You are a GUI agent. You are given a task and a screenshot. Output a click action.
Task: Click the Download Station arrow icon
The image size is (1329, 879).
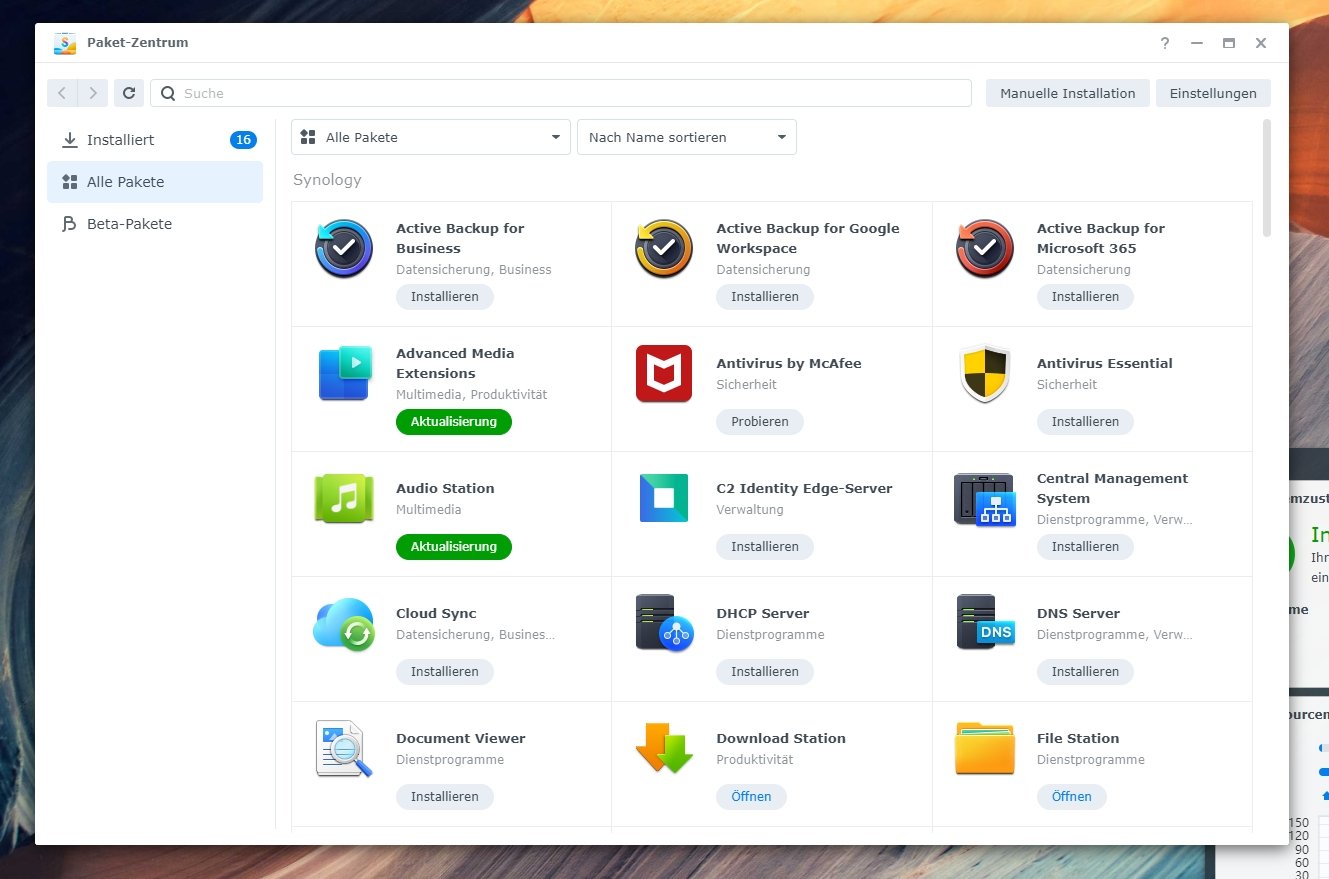click(x=663, y=748)
